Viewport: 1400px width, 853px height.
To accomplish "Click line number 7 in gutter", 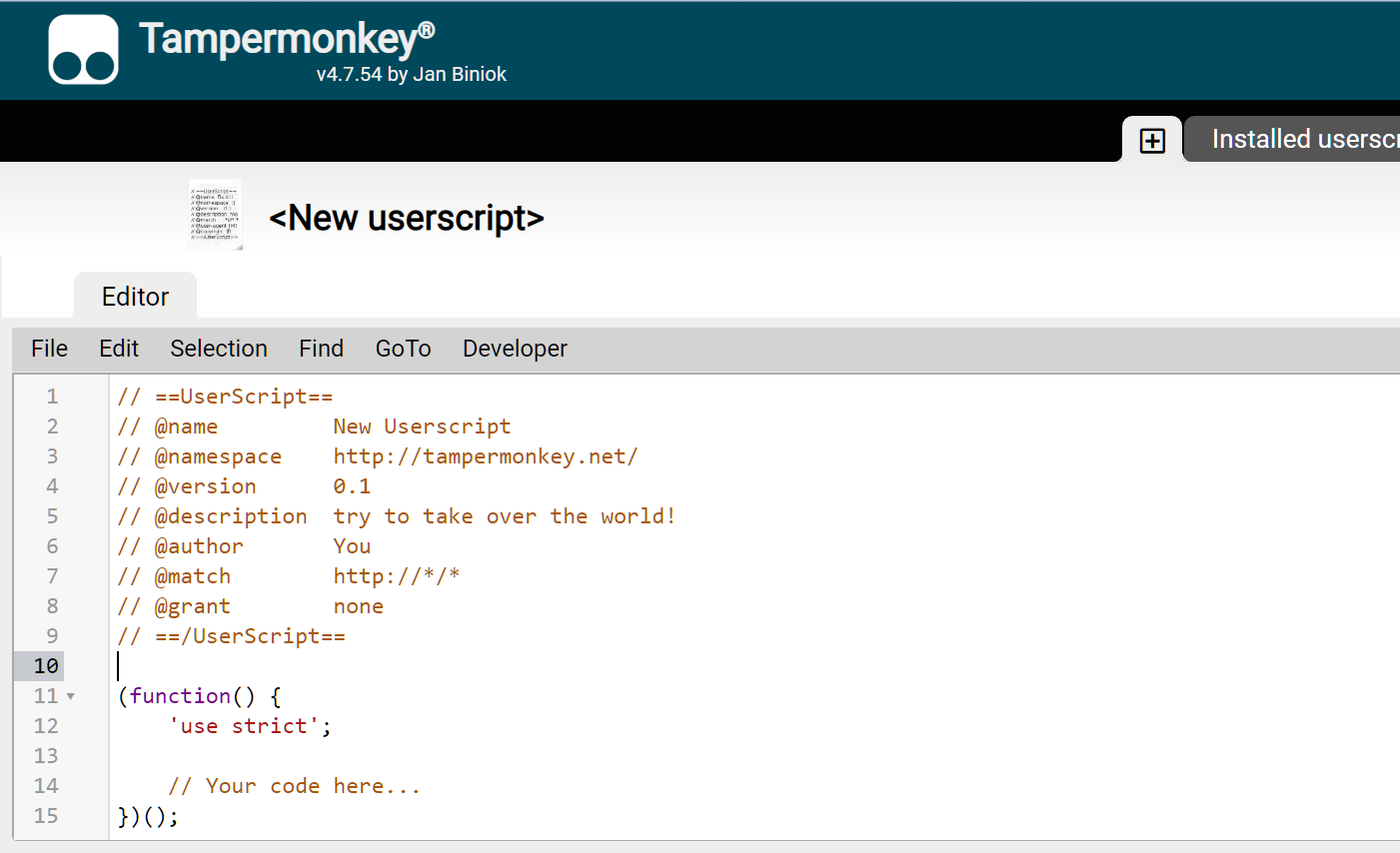I will [52, 576].
